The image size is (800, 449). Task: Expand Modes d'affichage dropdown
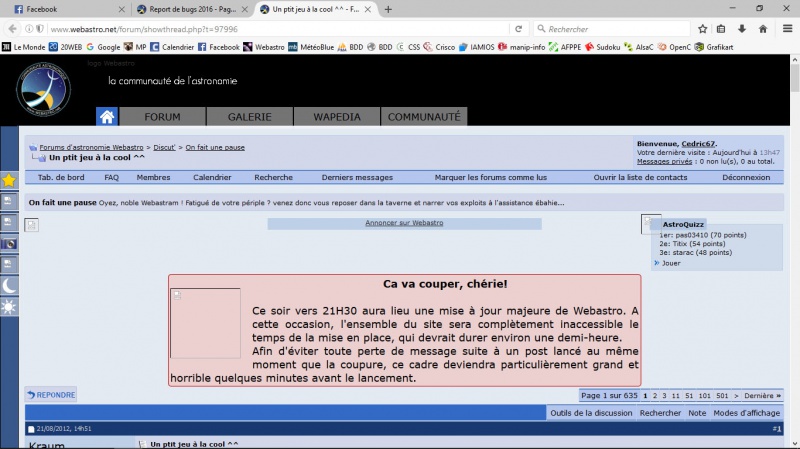point(746,413)
